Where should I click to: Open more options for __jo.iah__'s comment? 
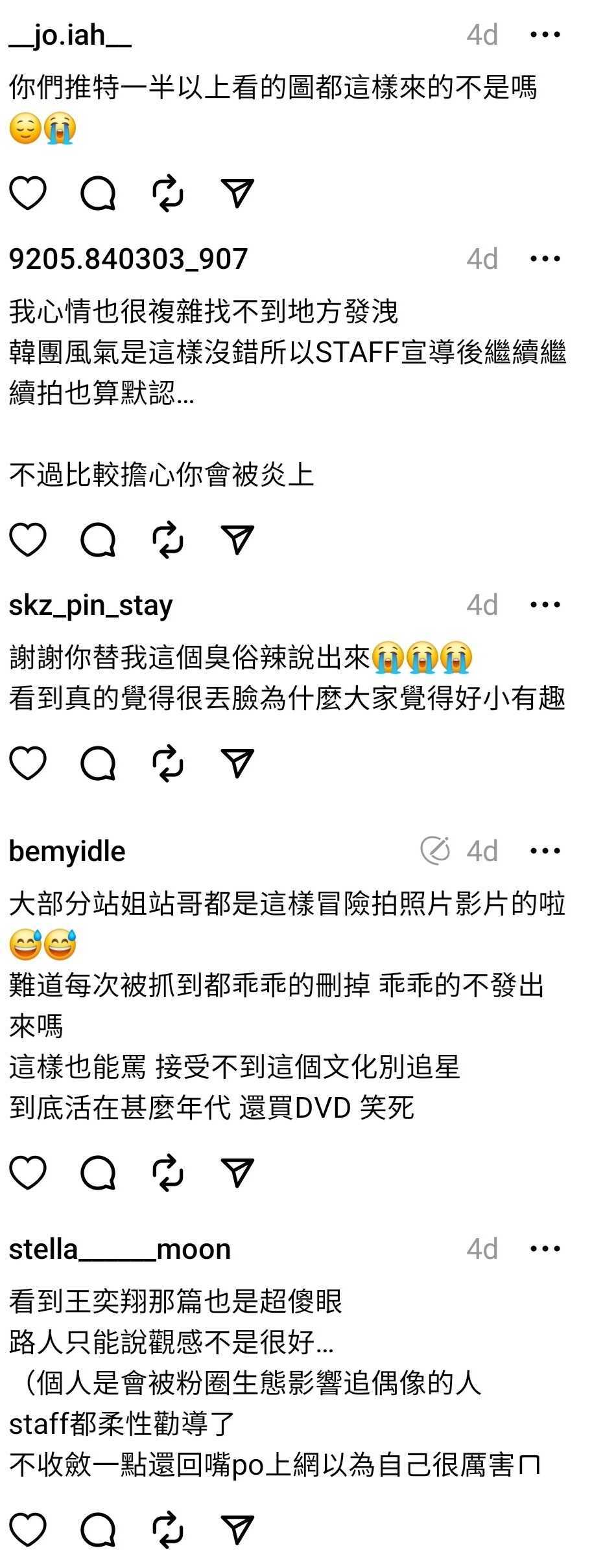(545, 34)
